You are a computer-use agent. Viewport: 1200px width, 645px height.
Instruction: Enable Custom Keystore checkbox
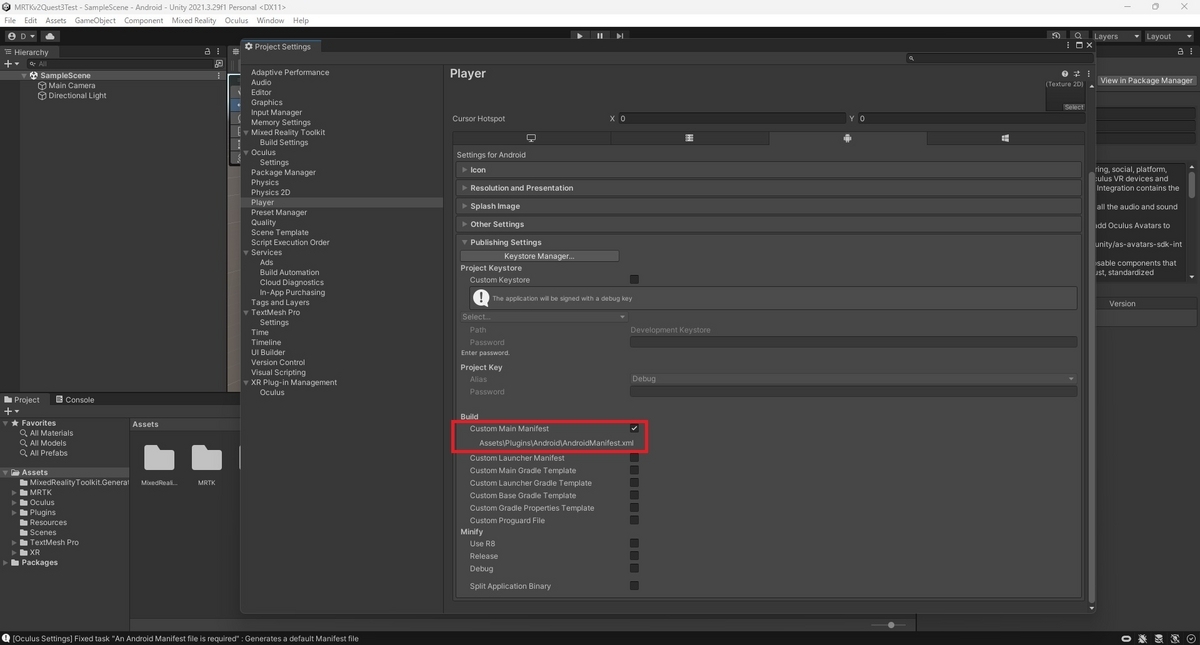[x=634, y=280]
